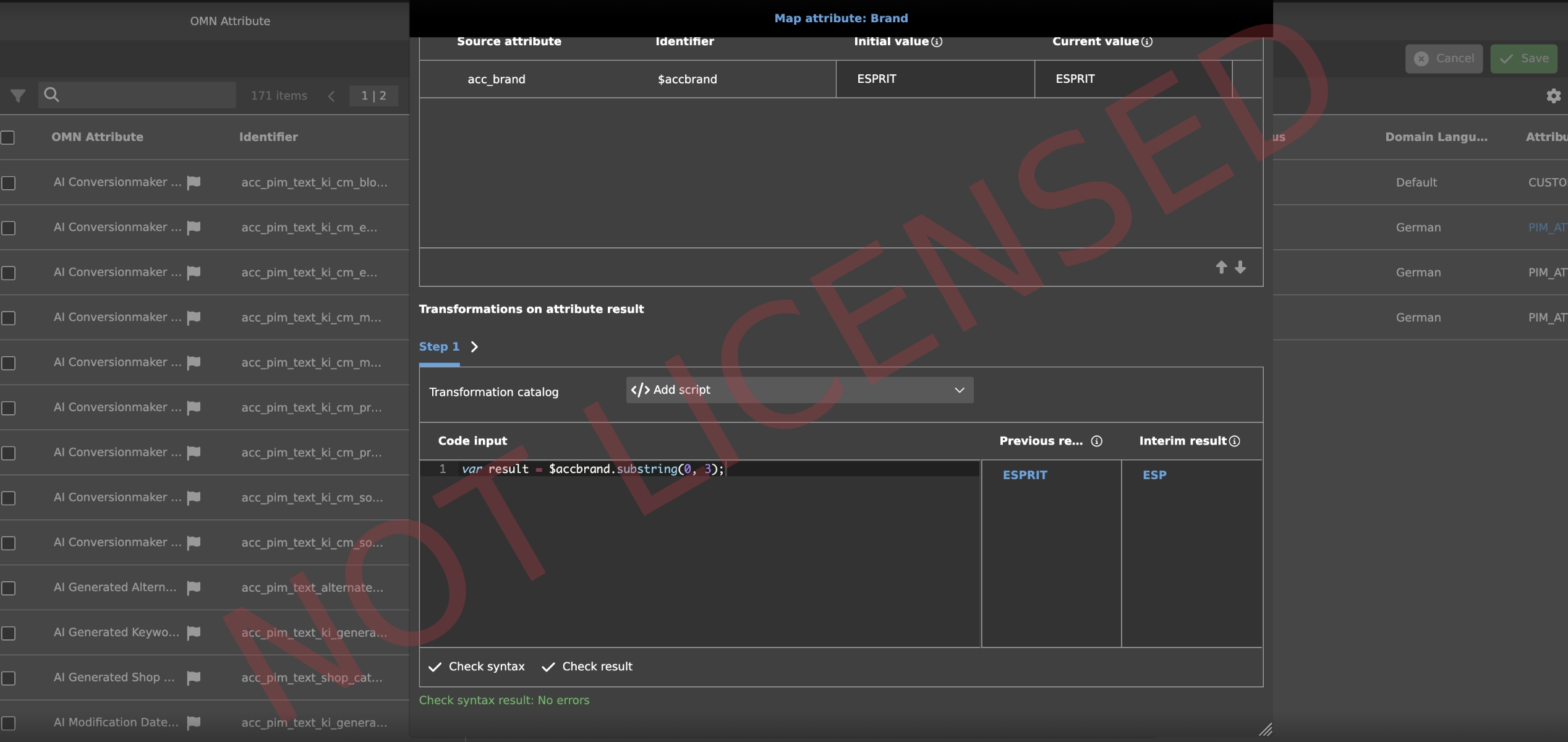Click the filter funnel icon
This screenshot has height=742, width=1568.
(x=18, y=96)
